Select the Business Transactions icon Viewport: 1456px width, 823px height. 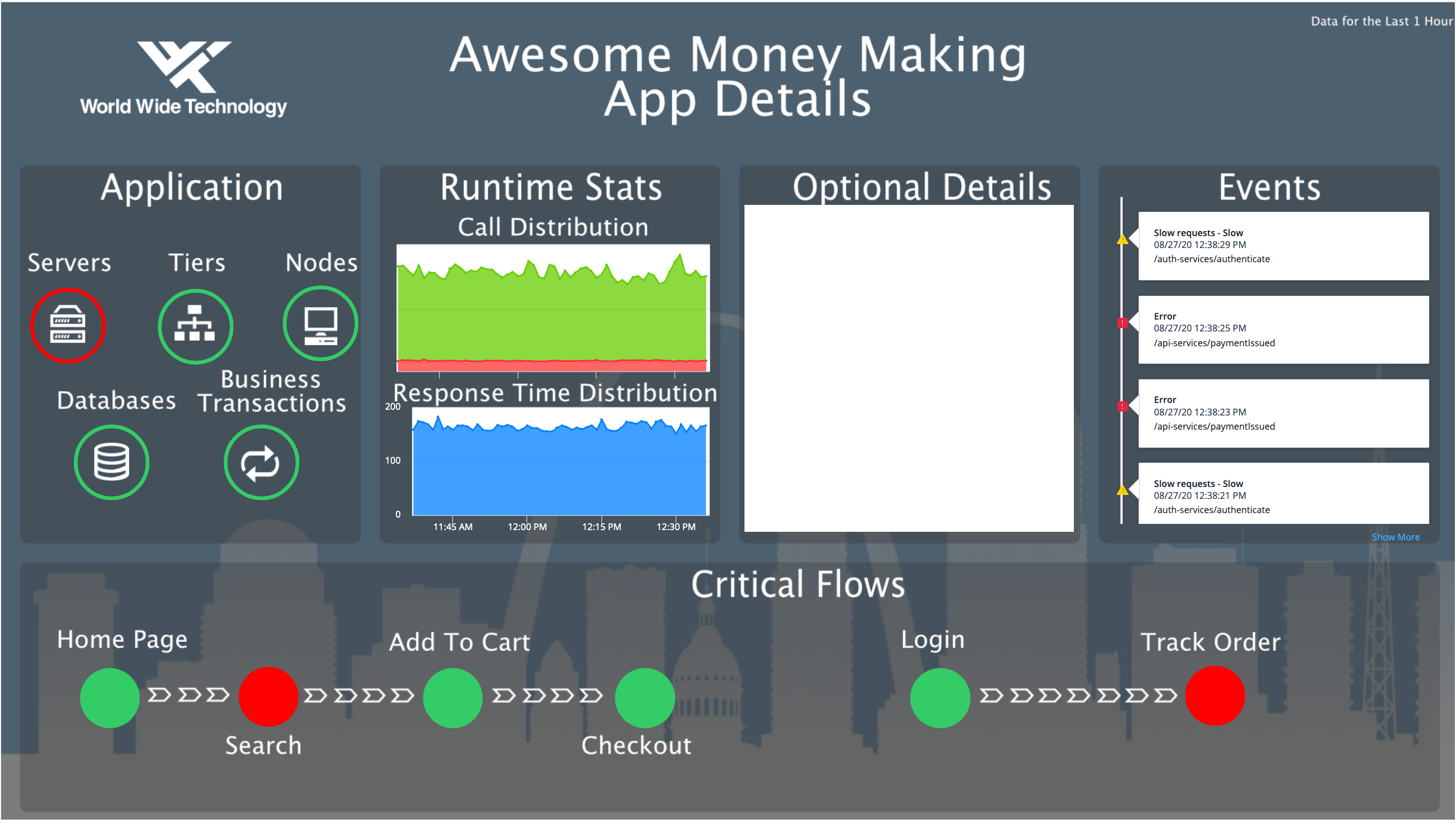coord(261,461)
